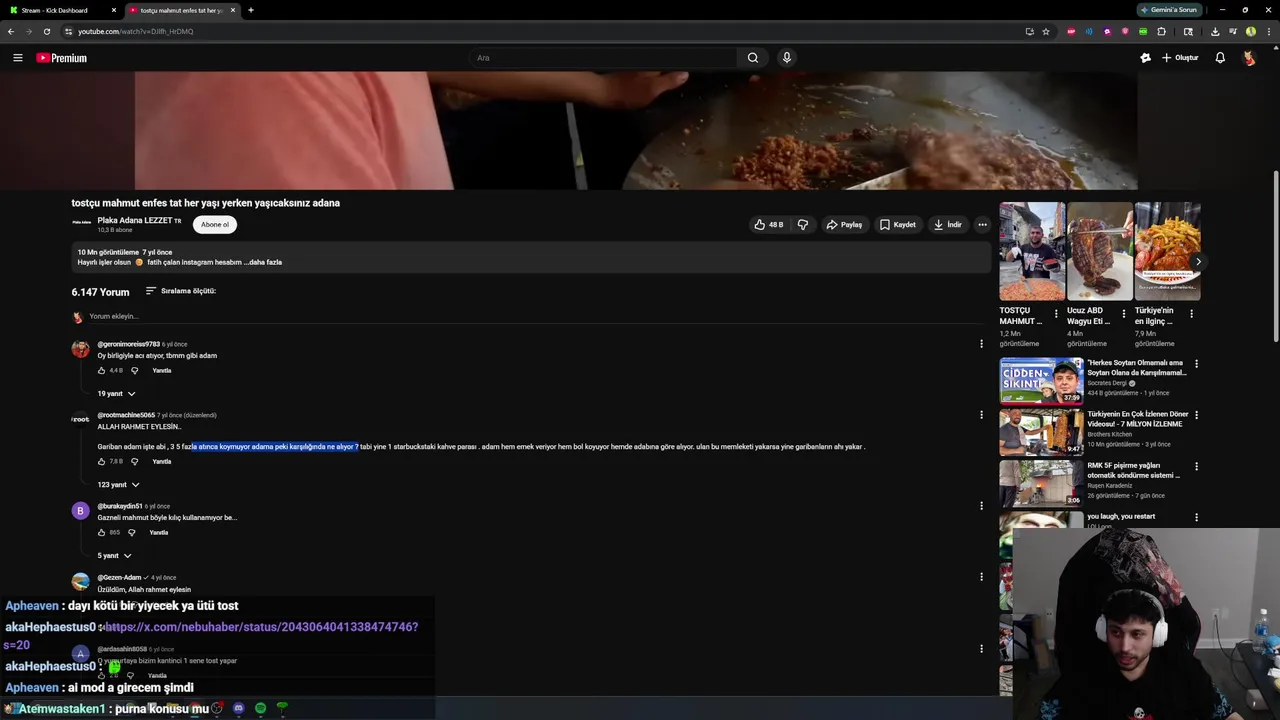Viewport: 1280px width, 720px height.
Task: Open menu for Brothers Kitchen video
Action: [x=1196, y=415]
